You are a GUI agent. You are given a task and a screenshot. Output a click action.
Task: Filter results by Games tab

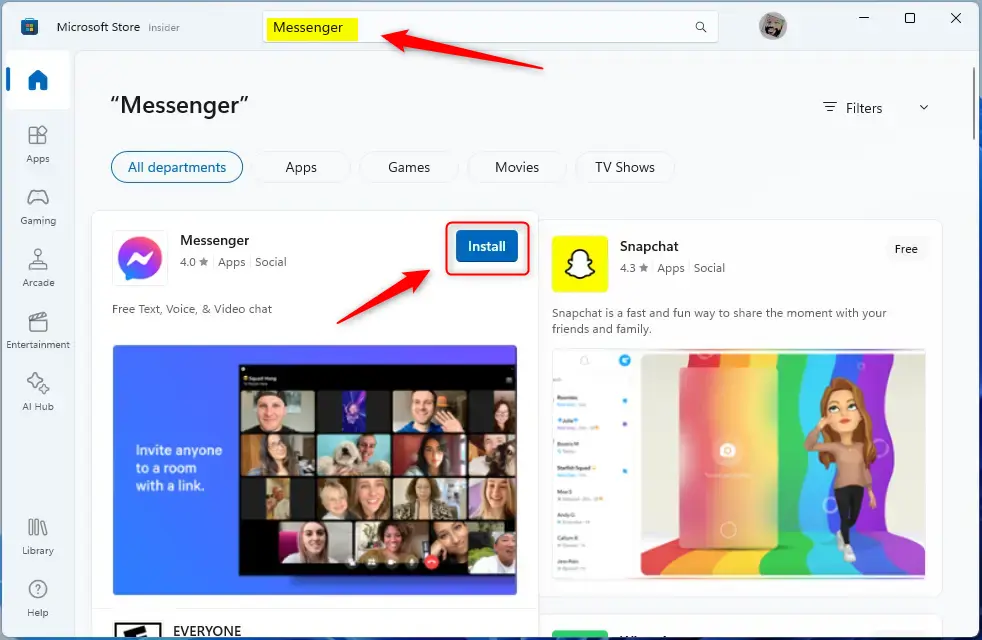pos(409,167)
